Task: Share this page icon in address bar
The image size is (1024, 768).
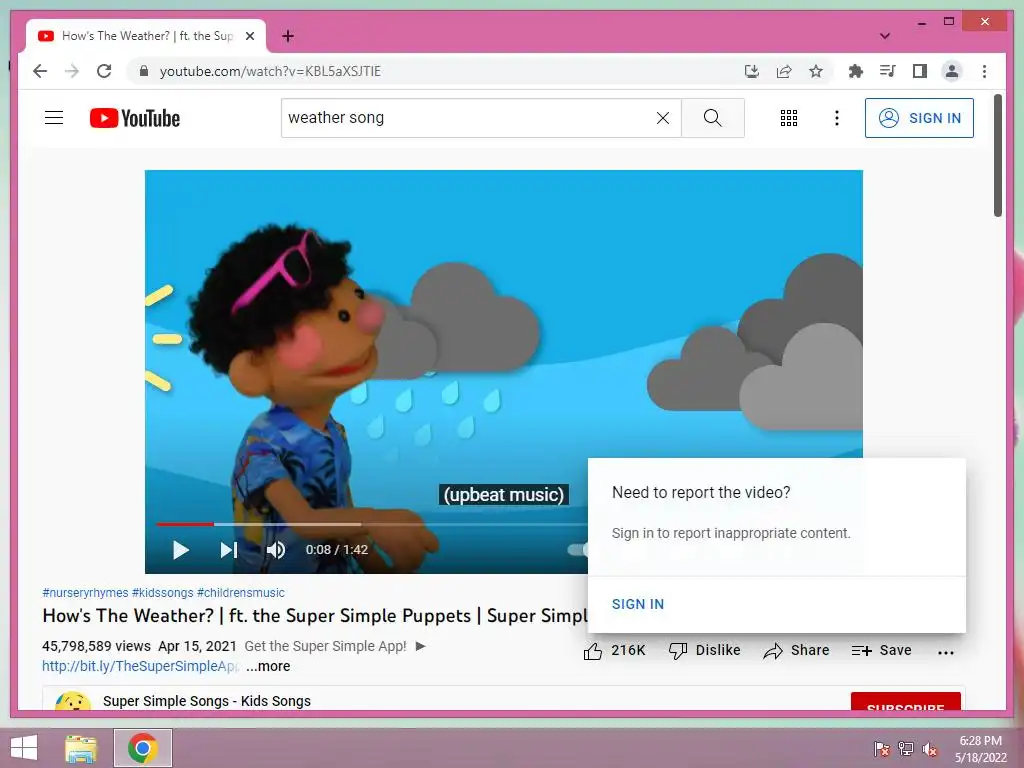Action: tap(784, 71)
